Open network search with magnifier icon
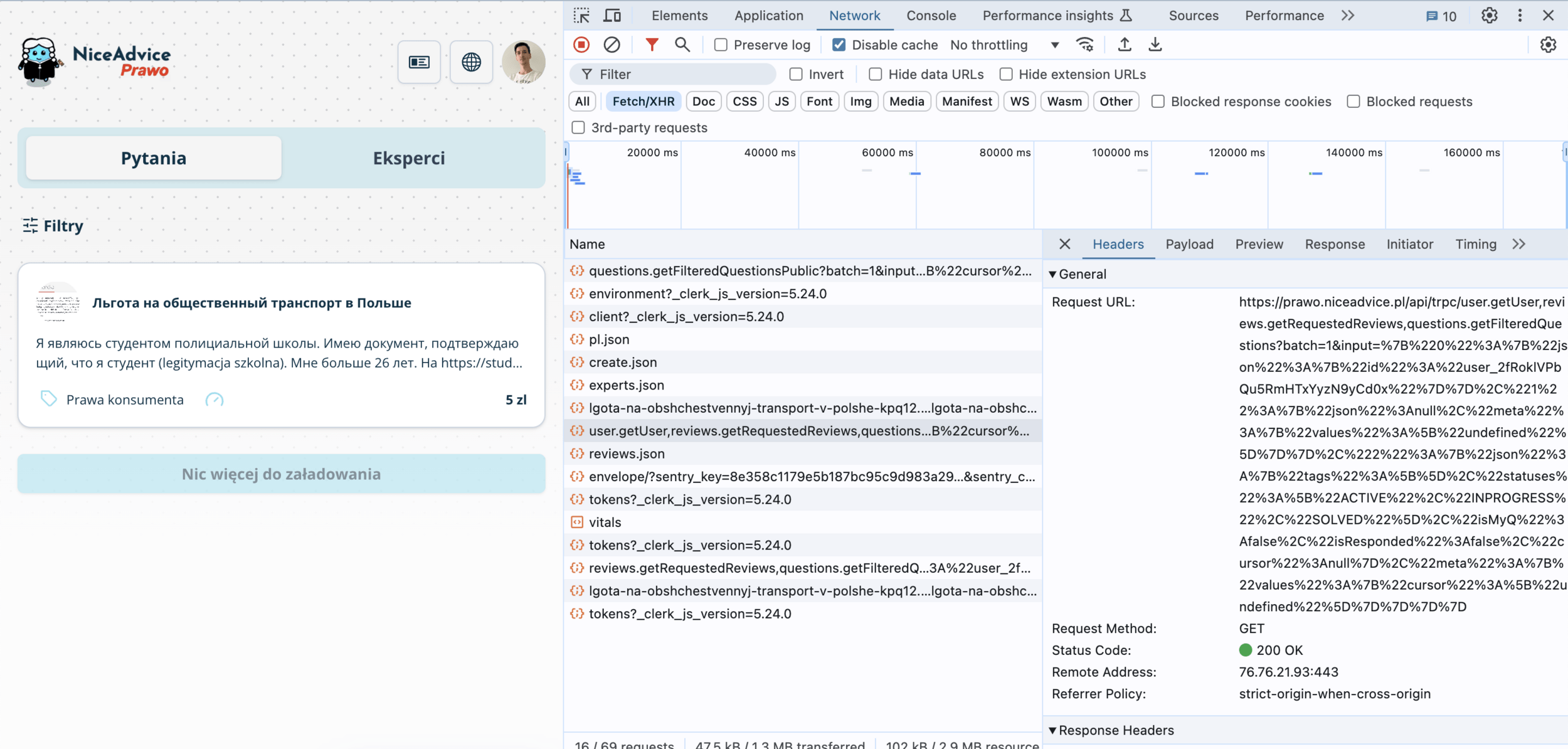Screen dimensions: 1568x749 682,45
